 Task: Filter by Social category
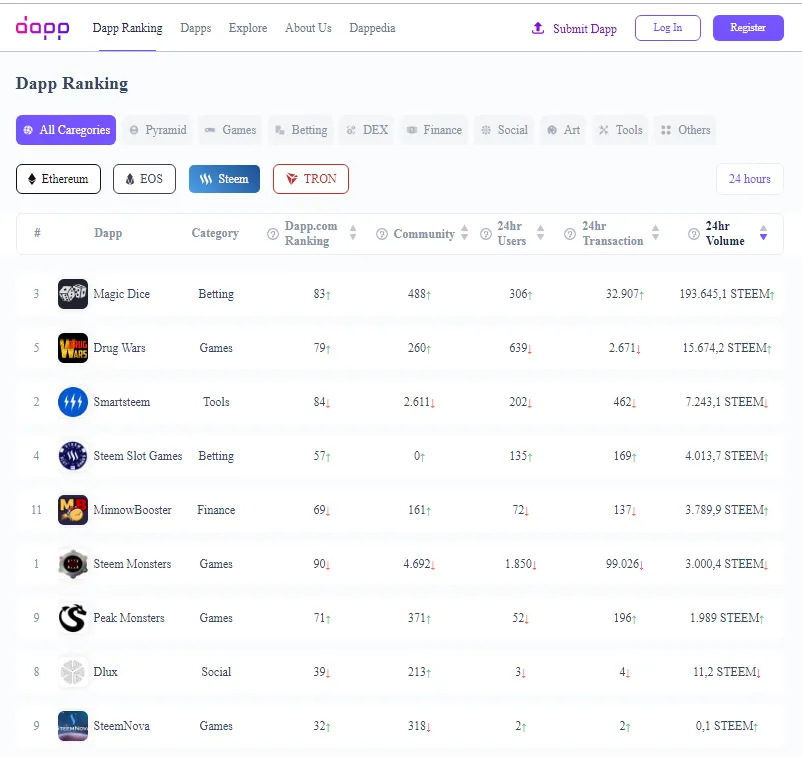click(x=504, y=130)
